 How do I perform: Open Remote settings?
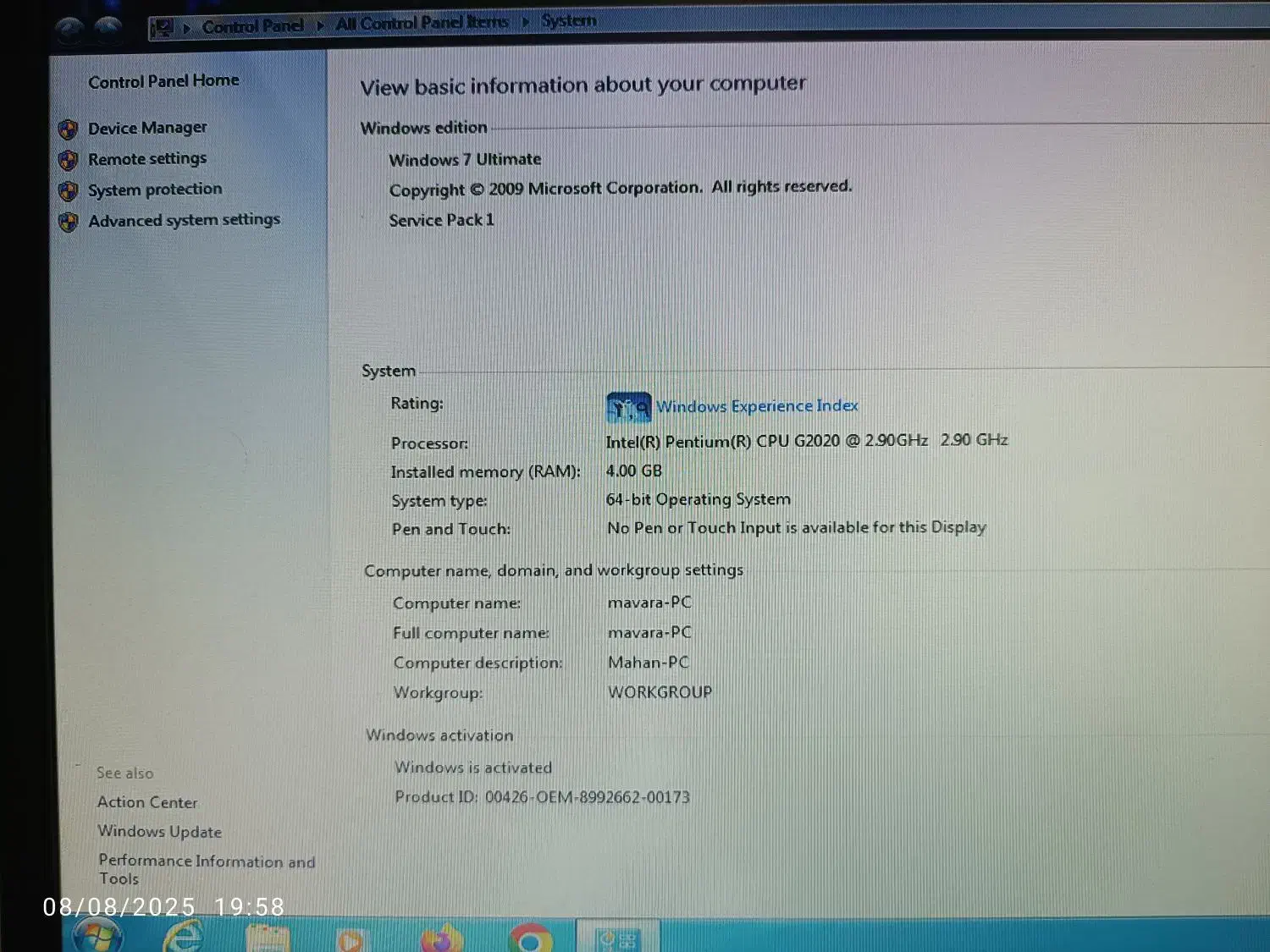(x=147, y=159)
